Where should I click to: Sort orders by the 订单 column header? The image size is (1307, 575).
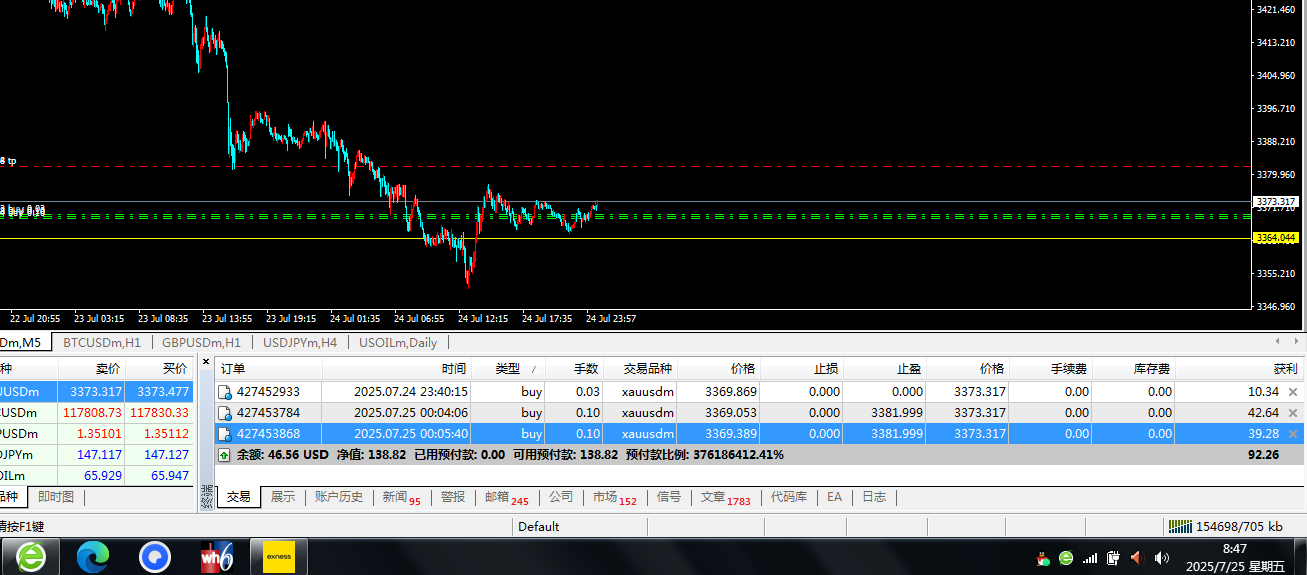click(268, 369)
